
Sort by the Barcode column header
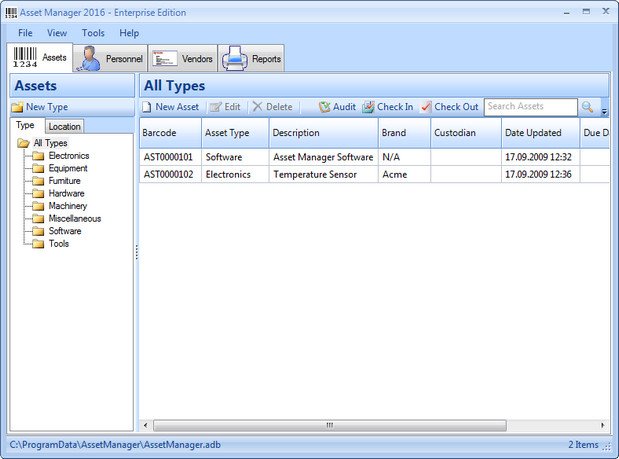(x=171, y=133)
